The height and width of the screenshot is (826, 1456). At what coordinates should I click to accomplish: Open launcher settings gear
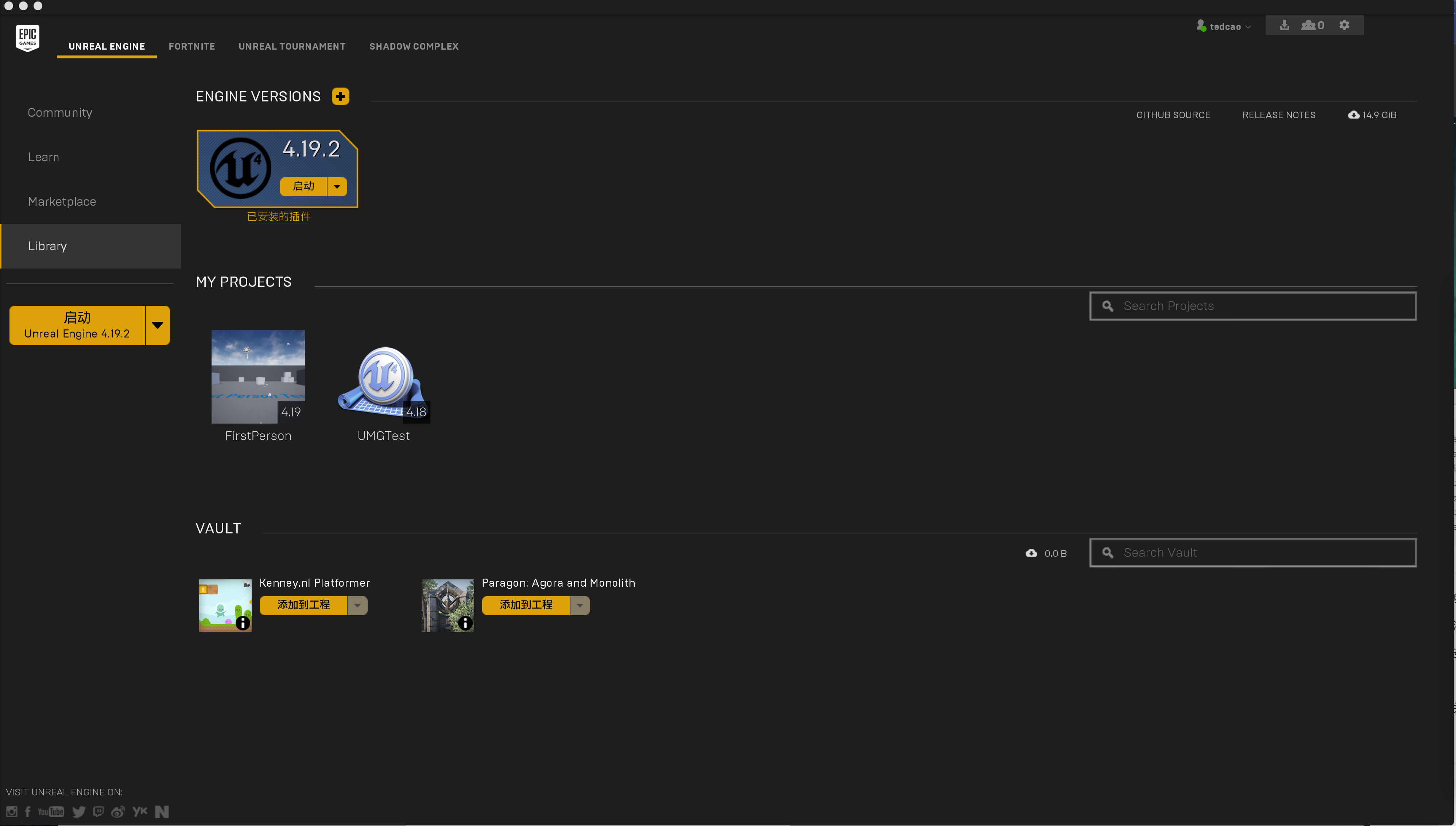pyautogui.click(x=1344, y=25)
